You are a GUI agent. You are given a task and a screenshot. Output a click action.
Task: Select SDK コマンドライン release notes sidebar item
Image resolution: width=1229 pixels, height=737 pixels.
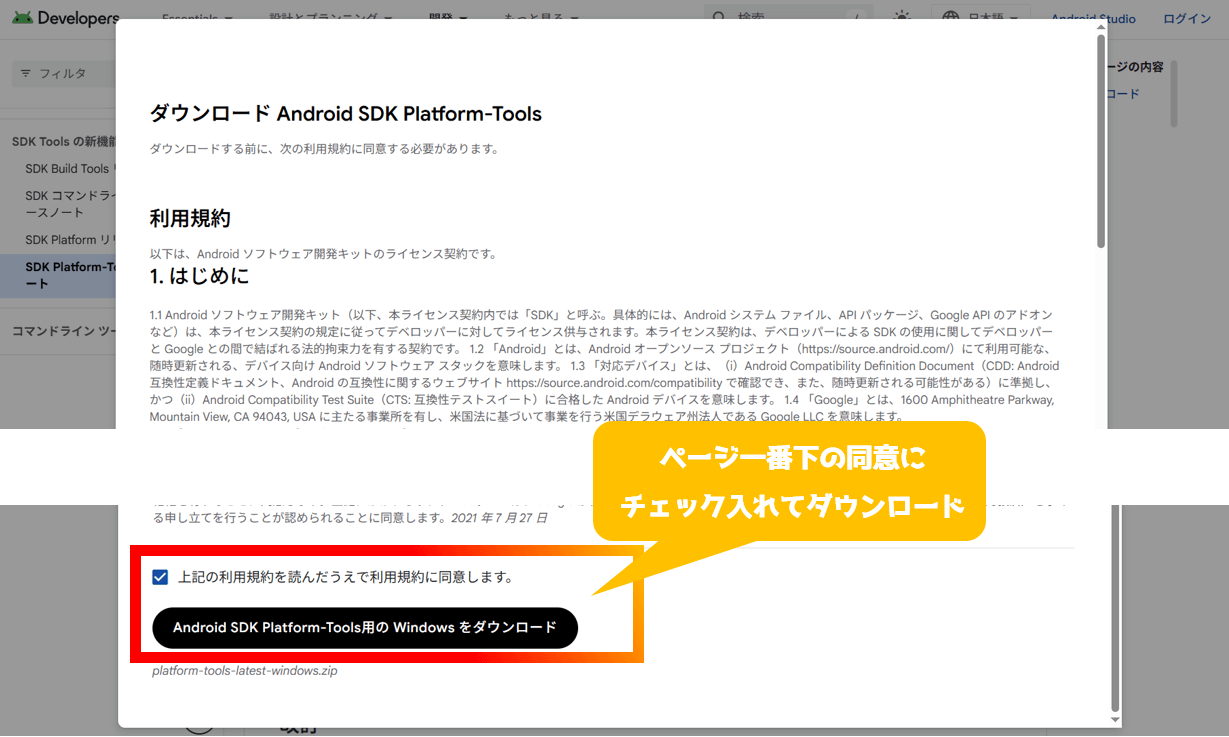point(70,204)
